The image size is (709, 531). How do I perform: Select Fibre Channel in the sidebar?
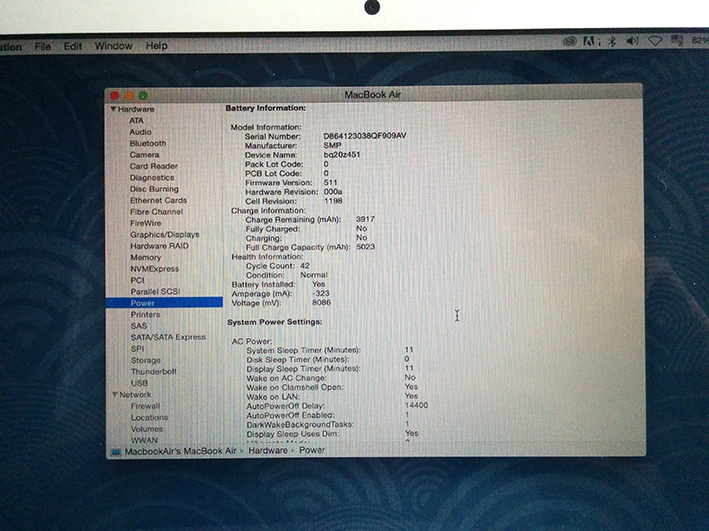(156, 212)
